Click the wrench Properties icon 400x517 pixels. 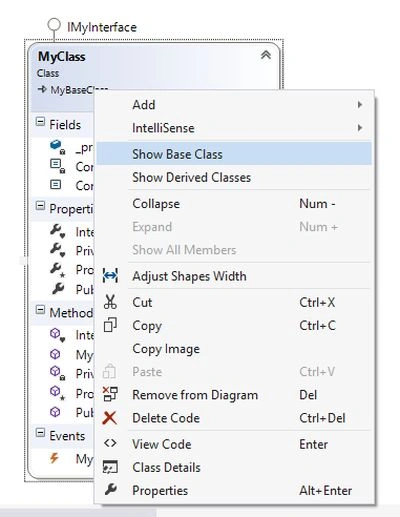[x=110, y=490]
